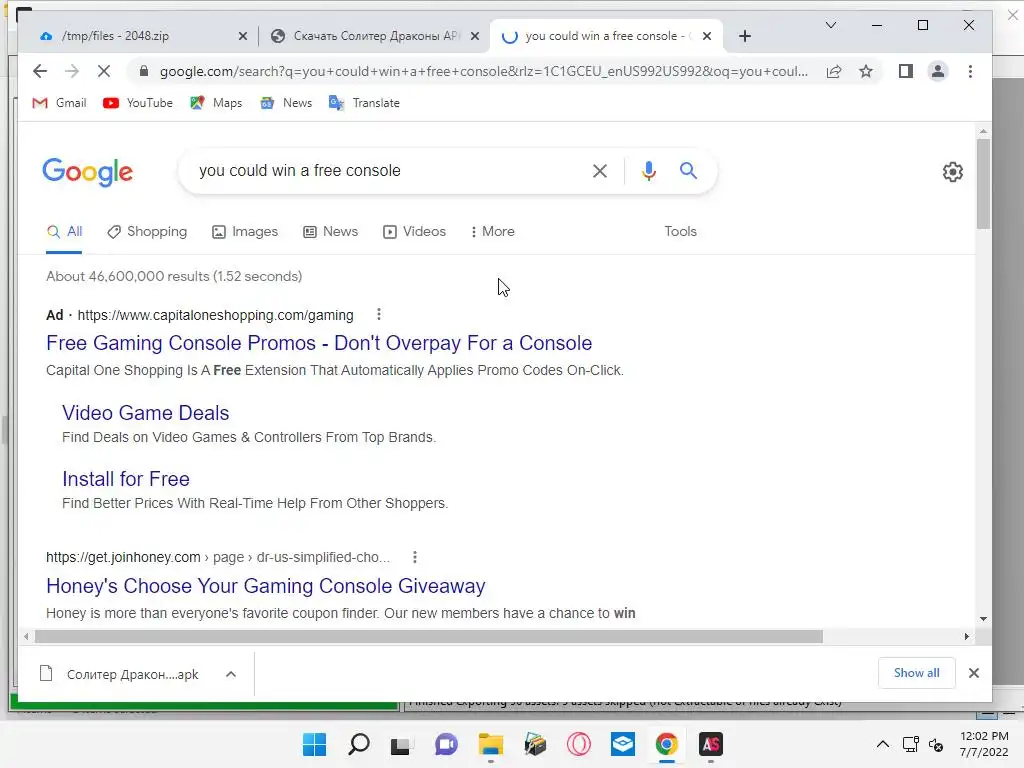Image resolution: width=1024 pixels, height=768 pixels.
Task: Click the address bar URL
Action: coord(483,71)
